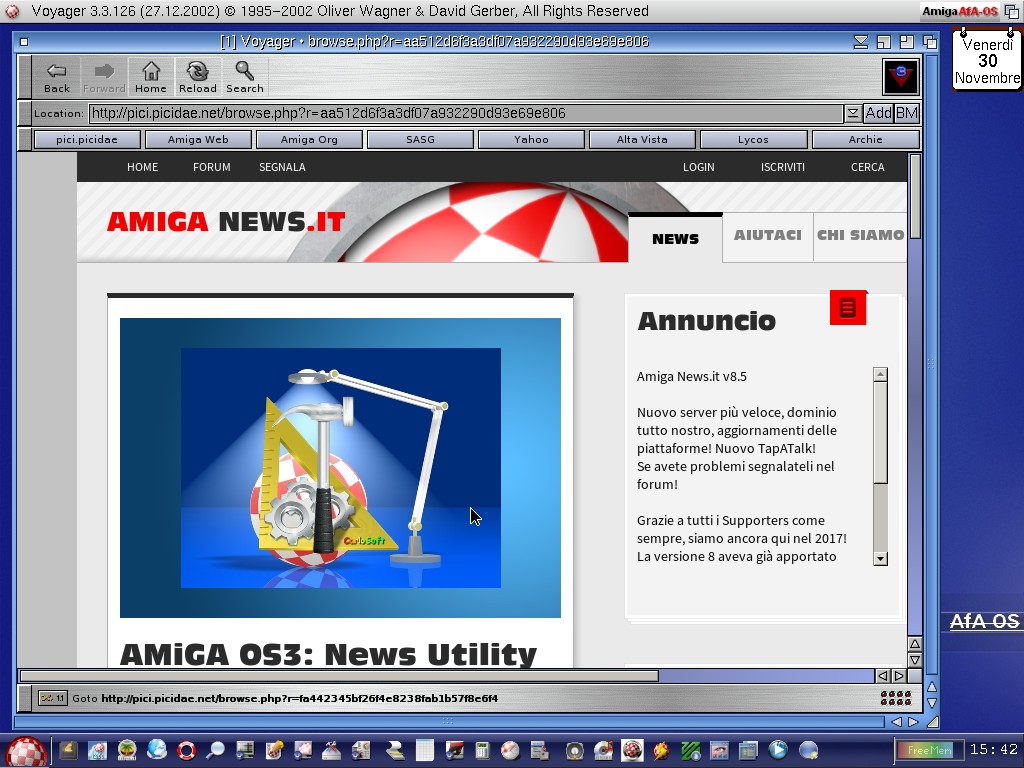This screenshot has width=1024, height=768.
Task: Click the LOGIN link in top bar
Action: pos(698,167)
